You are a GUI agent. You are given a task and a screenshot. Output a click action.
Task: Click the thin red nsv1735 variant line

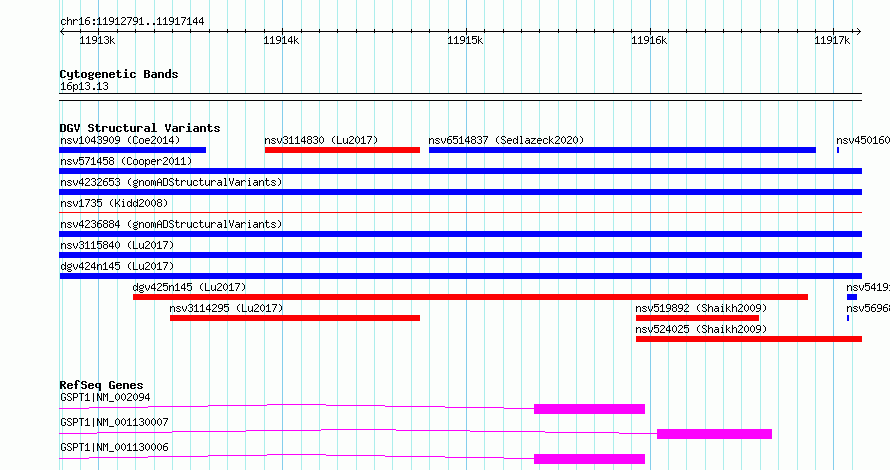click(x=461, y=213)
